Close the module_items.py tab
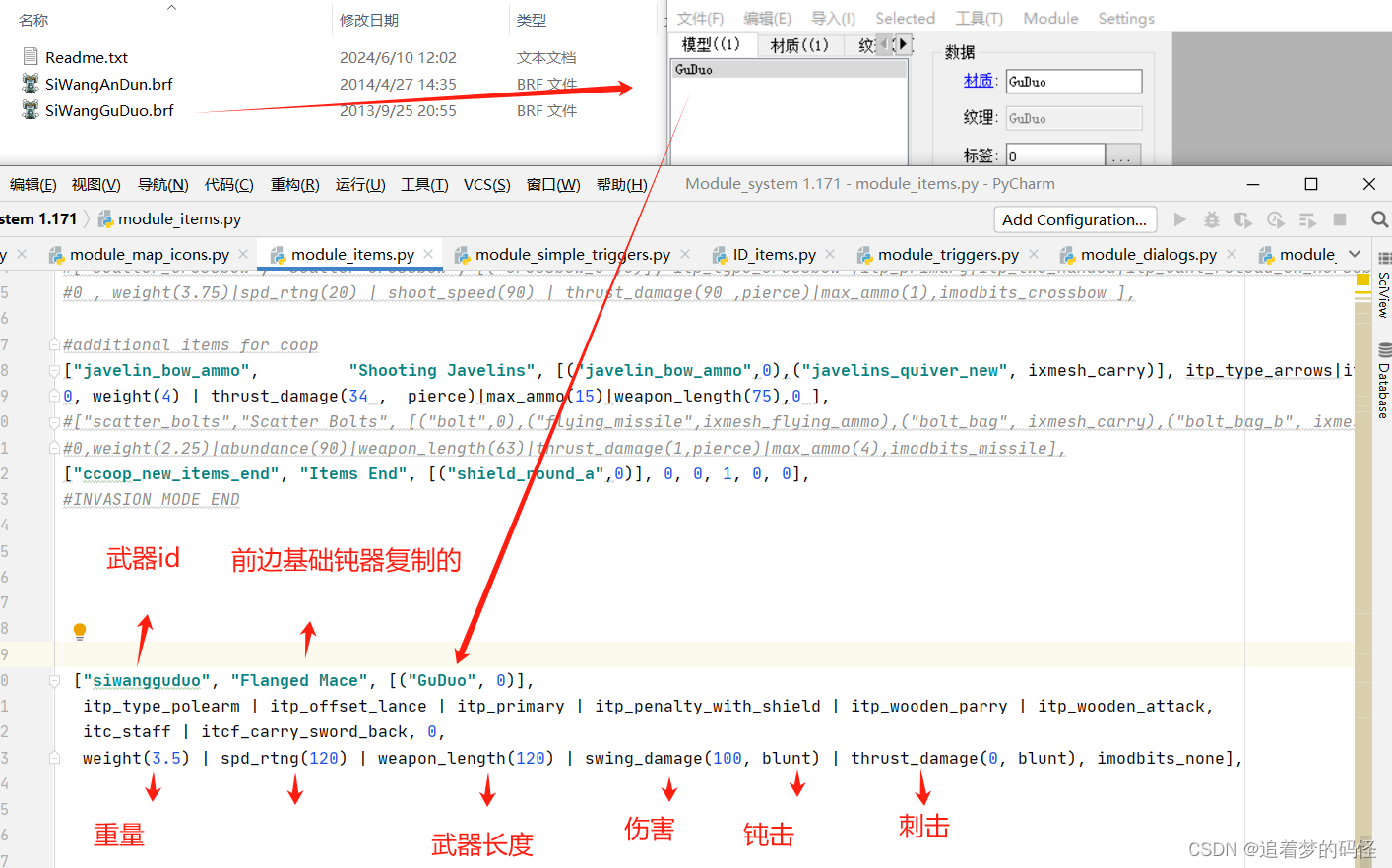The image size is (1392, 868). coord(427,254)
